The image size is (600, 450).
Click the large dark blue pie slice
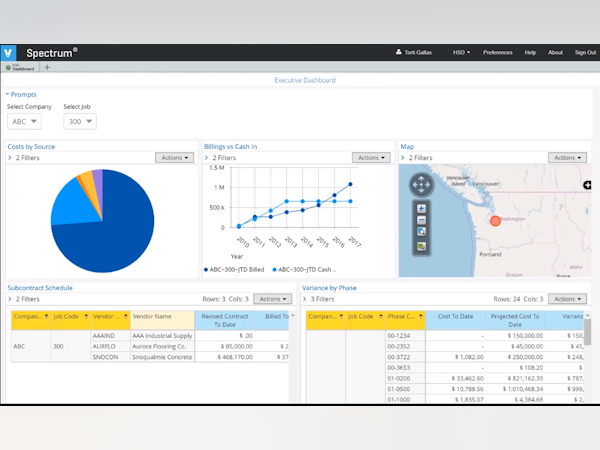[x=115, y=233]
